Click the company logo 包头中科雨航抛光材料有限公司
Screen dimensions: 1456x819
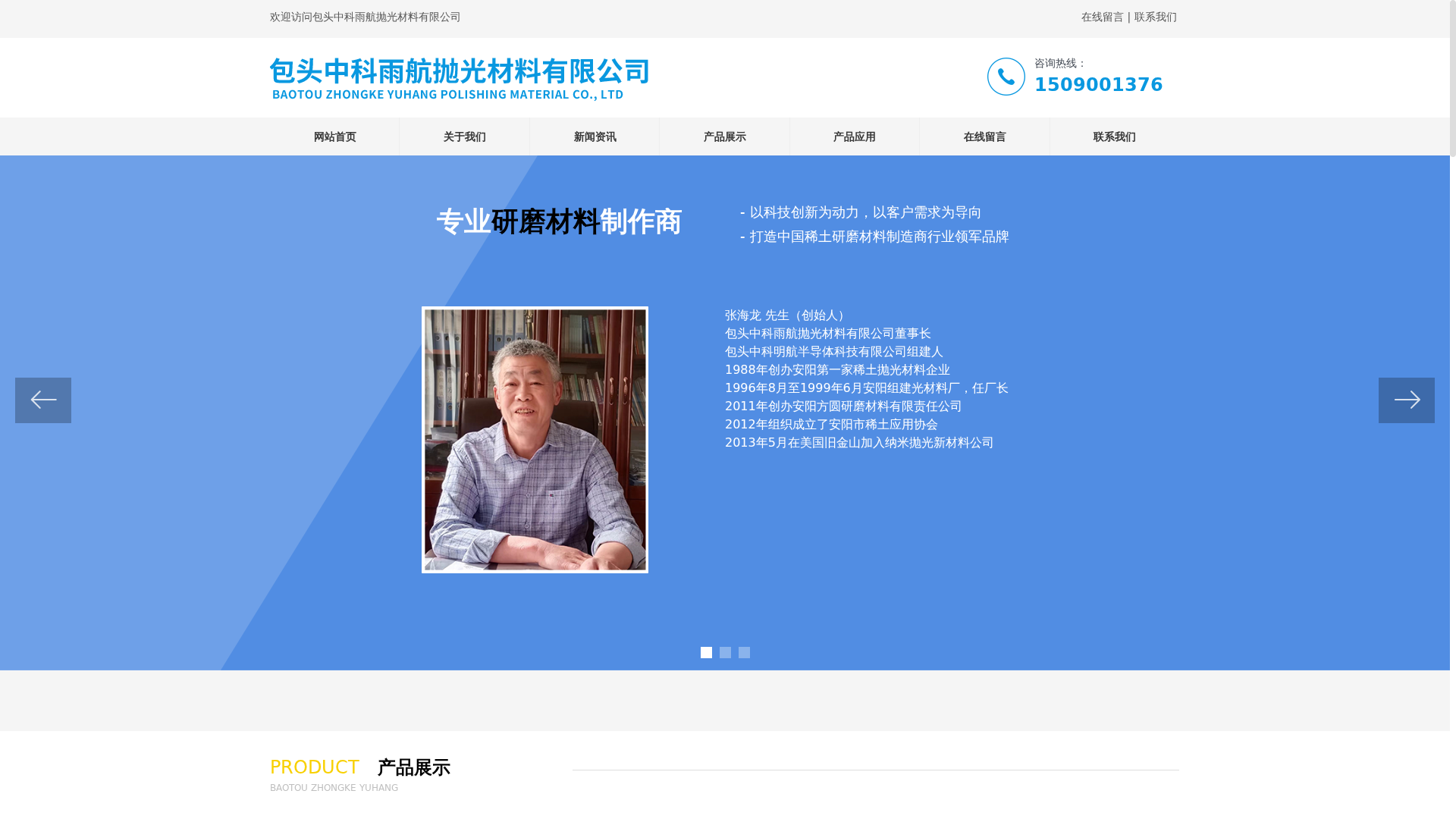(460, 79)
